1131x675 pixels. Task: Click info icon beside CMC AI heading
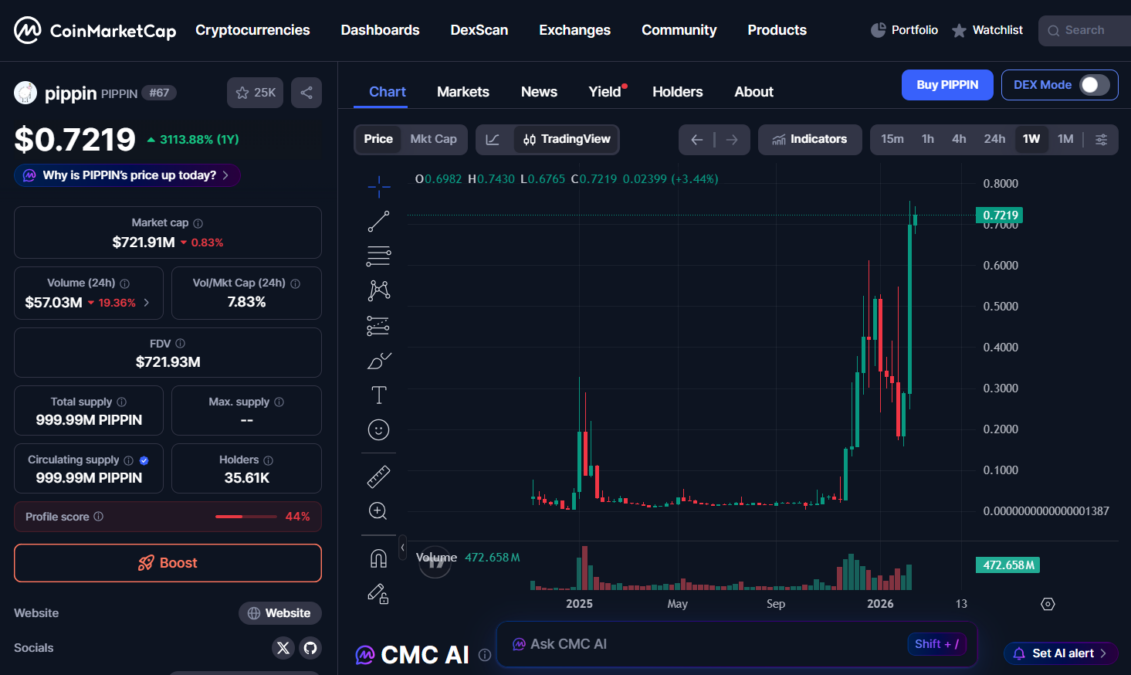[x=485, y=655]
